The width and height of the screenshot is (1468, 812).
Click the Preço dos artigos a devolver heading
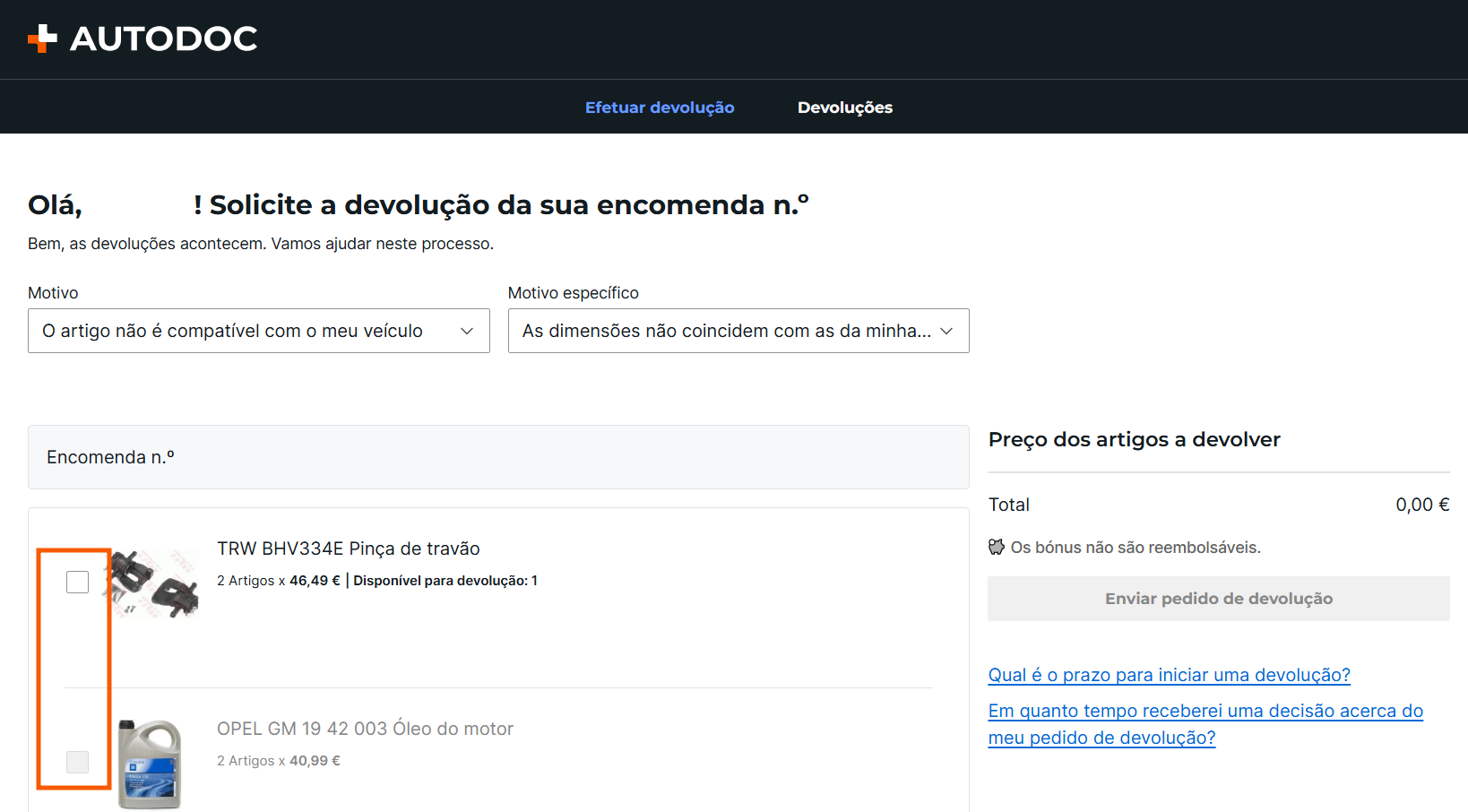click(1135, 439)
